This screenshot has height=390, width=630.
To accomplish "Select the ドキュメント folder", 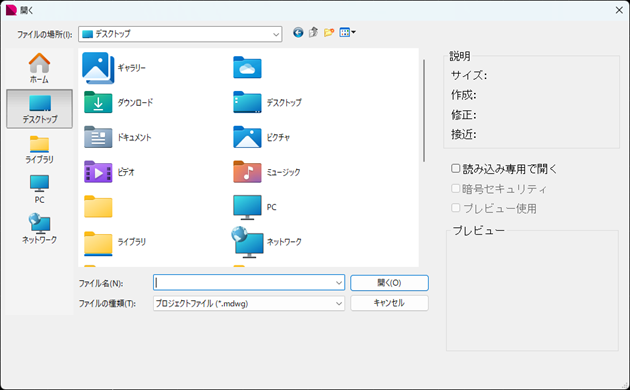I will [x=118, y=137].
